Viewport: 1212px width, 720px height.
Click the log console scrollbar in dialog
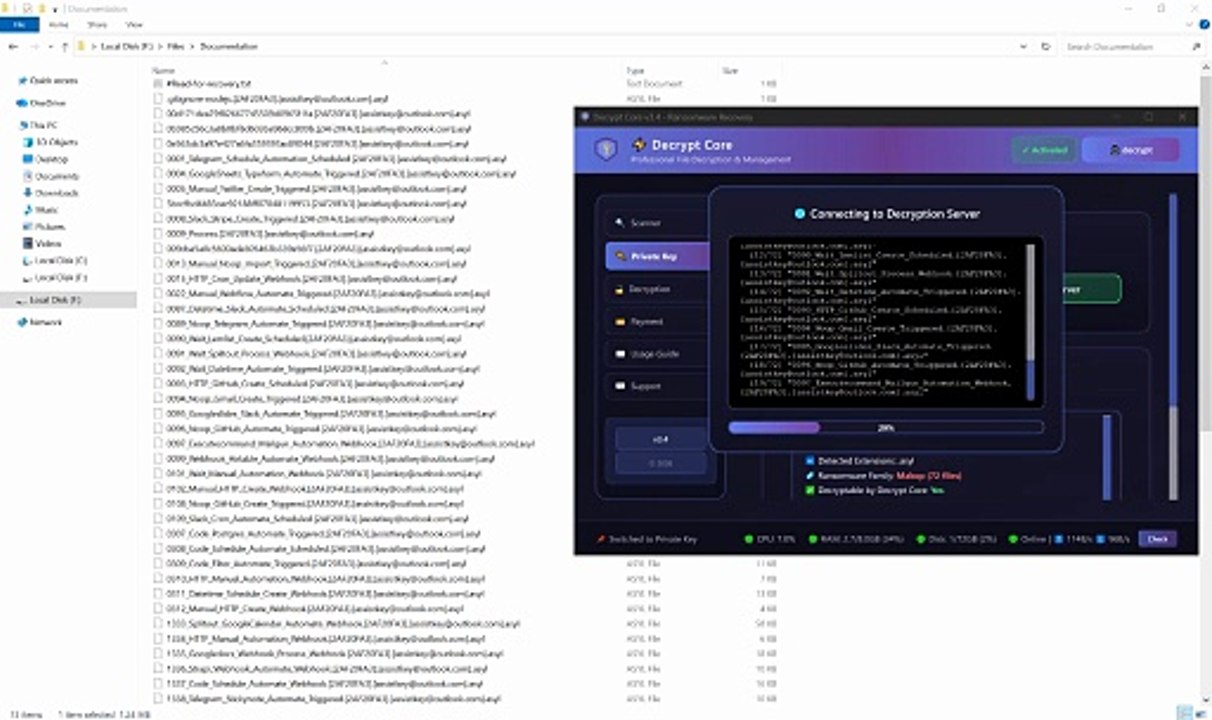click(x=1030, y=322)
